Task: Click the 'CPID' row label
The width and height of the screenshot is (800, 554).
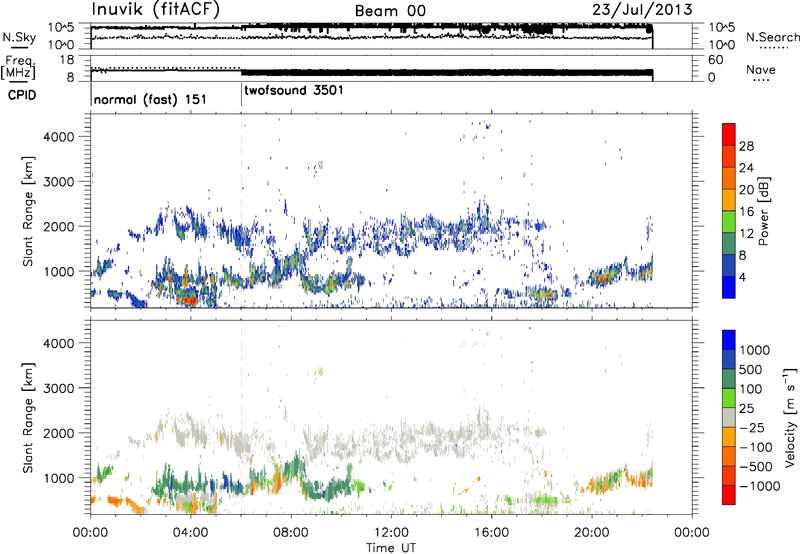Action: click(x=22, y=95)
